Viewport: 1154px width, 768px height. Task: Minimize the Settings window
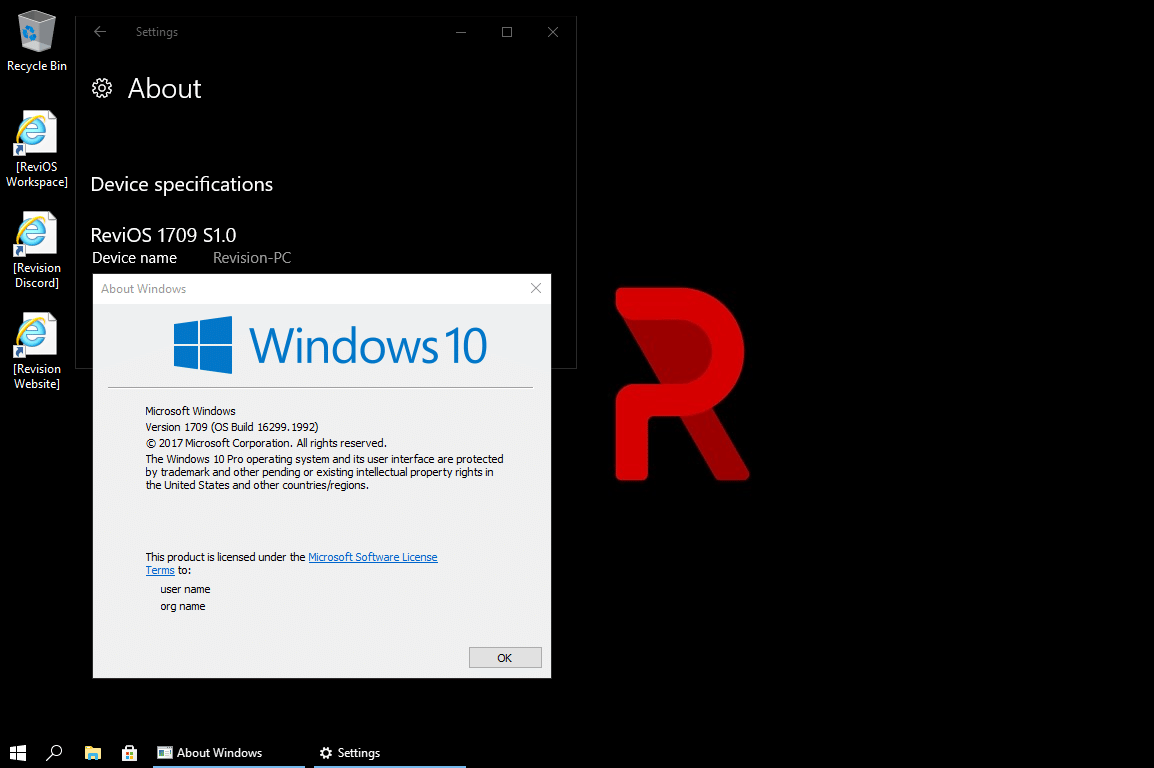pos(461,32)
